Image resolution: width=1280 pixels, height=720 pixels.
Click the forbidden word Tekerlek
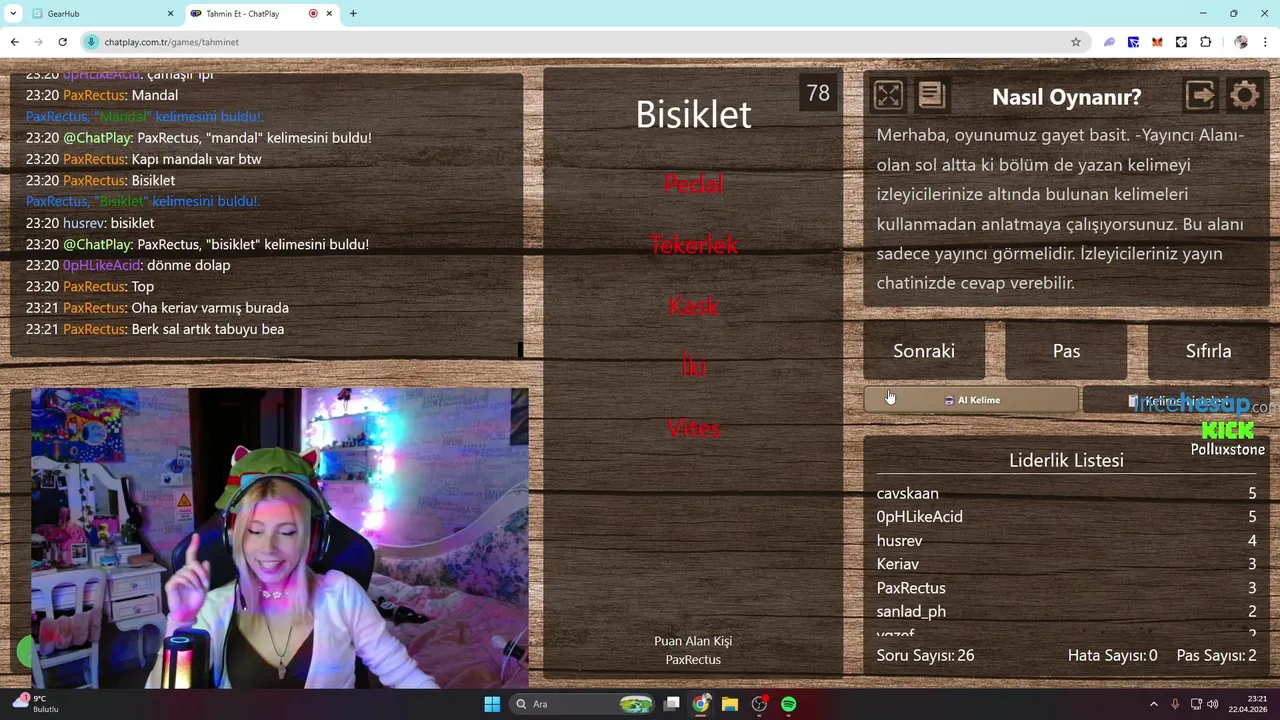click(x=693, y=245)
